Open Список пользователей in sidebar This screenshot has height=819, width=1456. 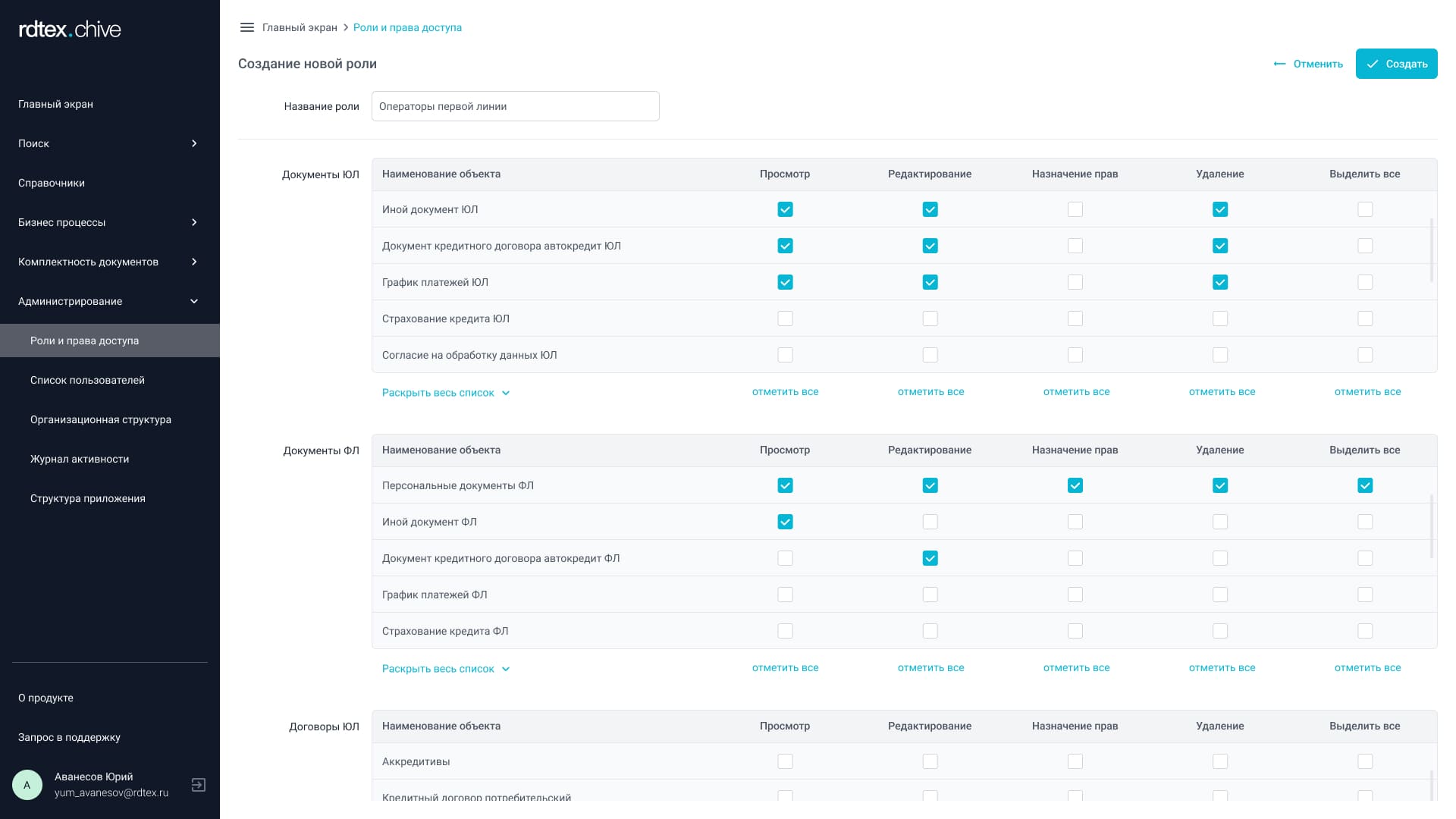[87, 380]
